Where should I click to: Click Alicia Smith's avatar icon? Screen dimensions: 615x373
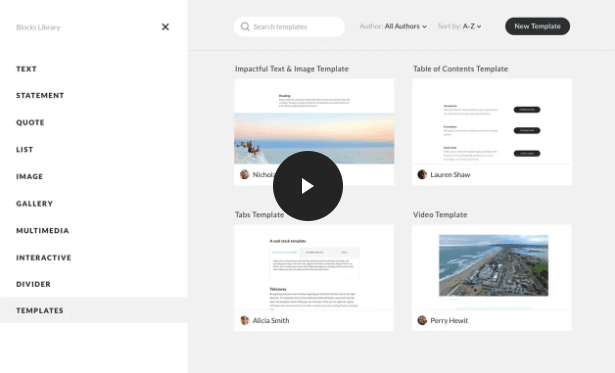(x=245, y=320)
